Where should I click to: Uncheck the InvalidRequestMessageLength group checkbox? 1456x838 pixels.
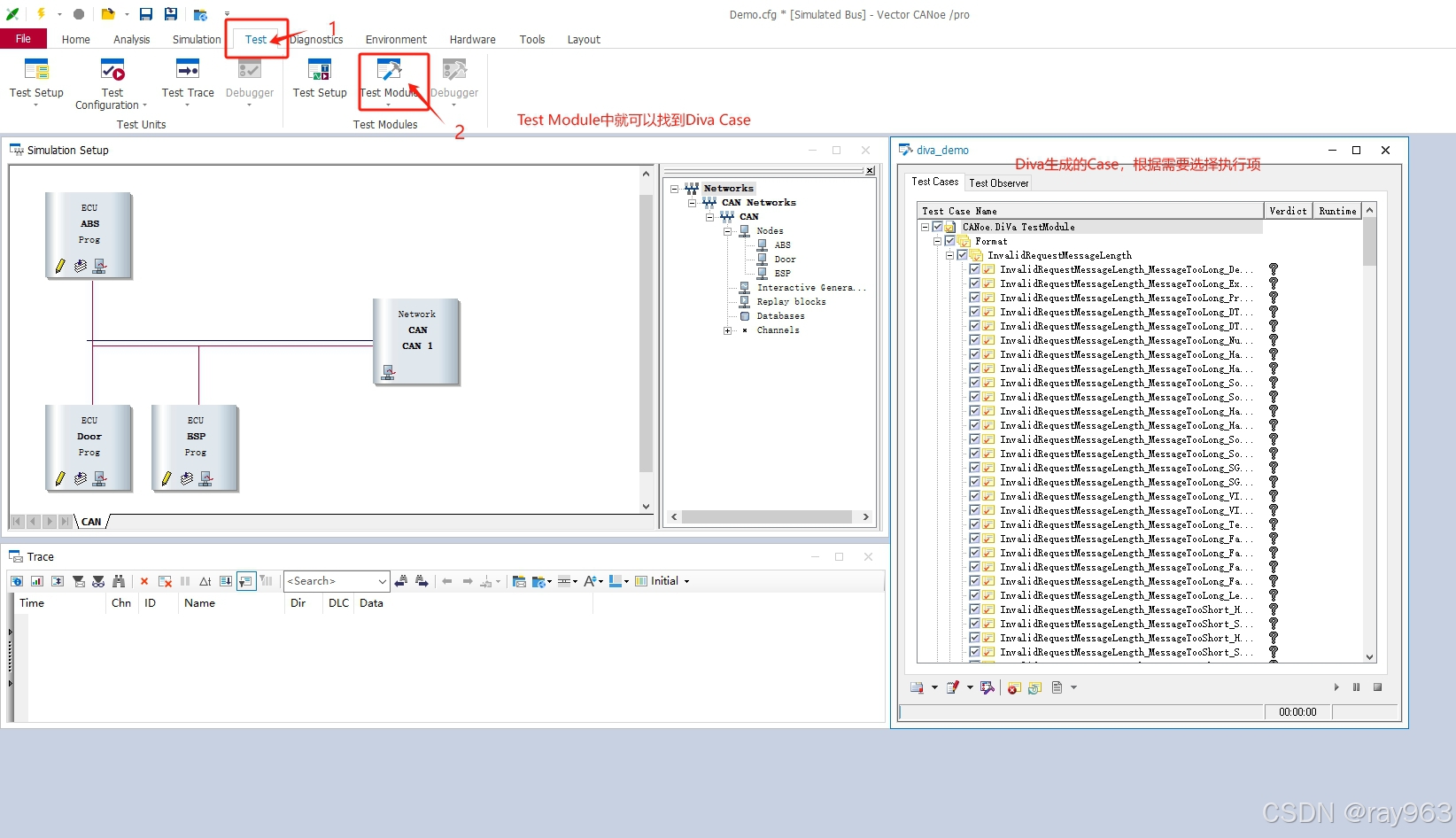click(963, 255)
